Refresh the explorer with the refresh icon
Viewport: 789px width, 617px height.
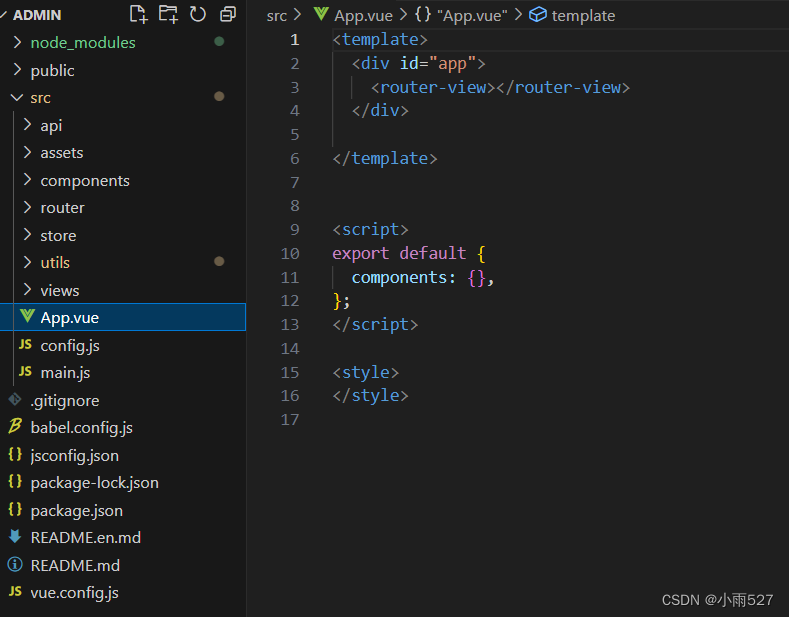[x=198, y=15]
